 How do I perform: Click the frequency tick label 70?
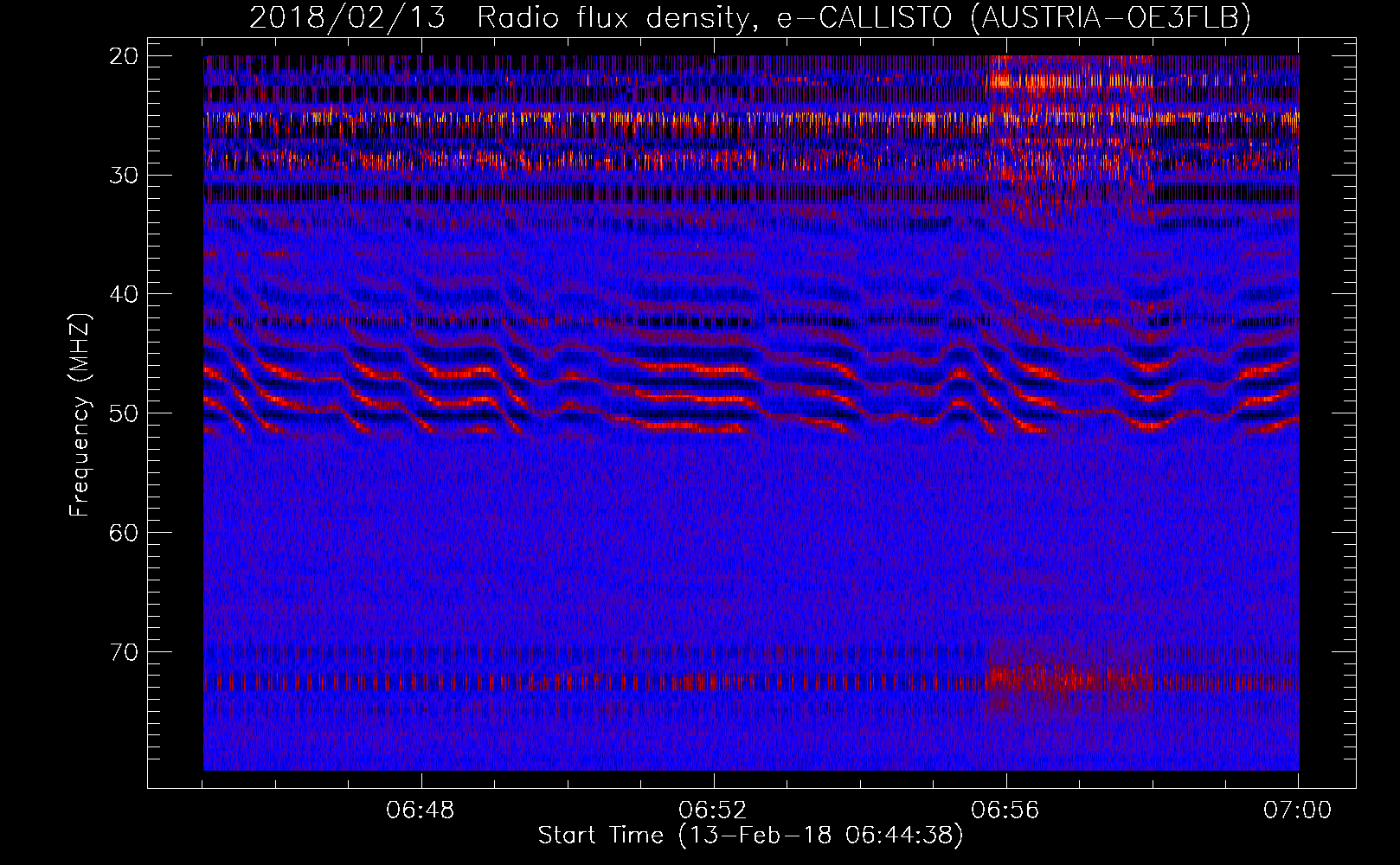125,652
